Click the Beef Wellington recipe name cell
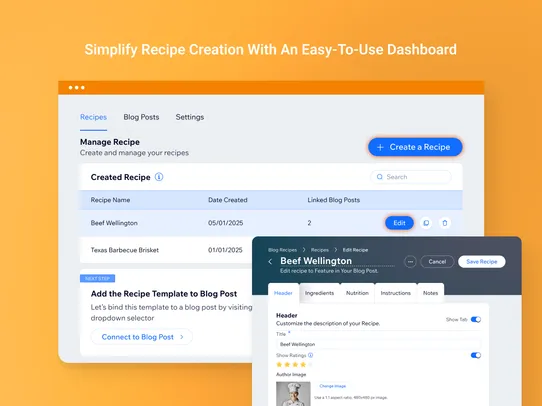Screen dimensions: 542x406 [114, 223]
